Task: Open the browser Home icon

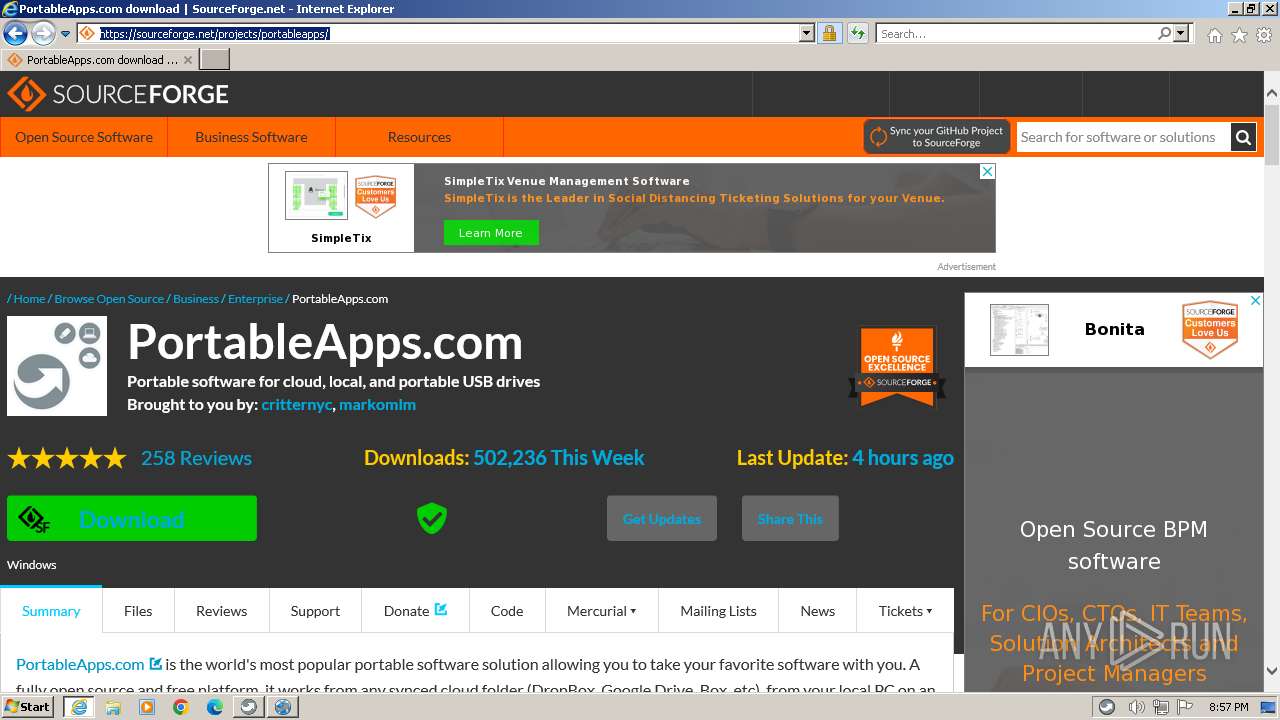Action: pyautogui.click(x=1214, y=35)
